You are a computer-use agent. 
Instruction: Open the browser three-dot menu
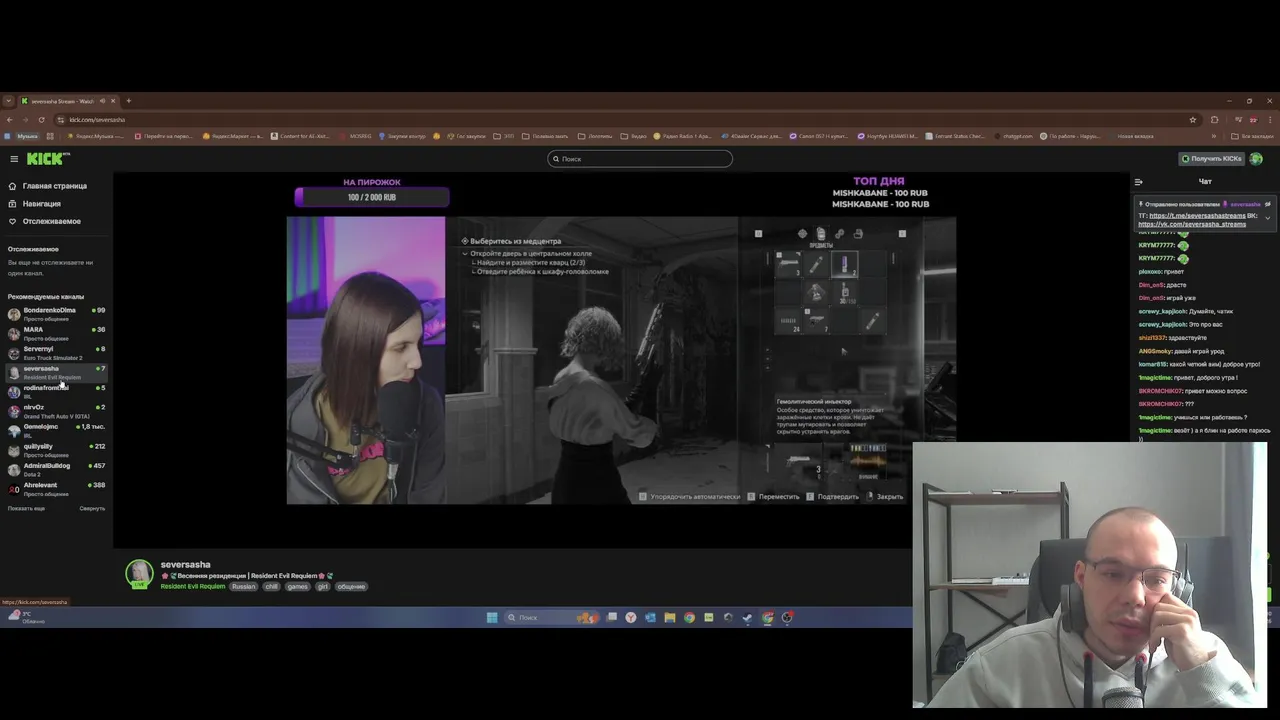tap(1270, 120)
